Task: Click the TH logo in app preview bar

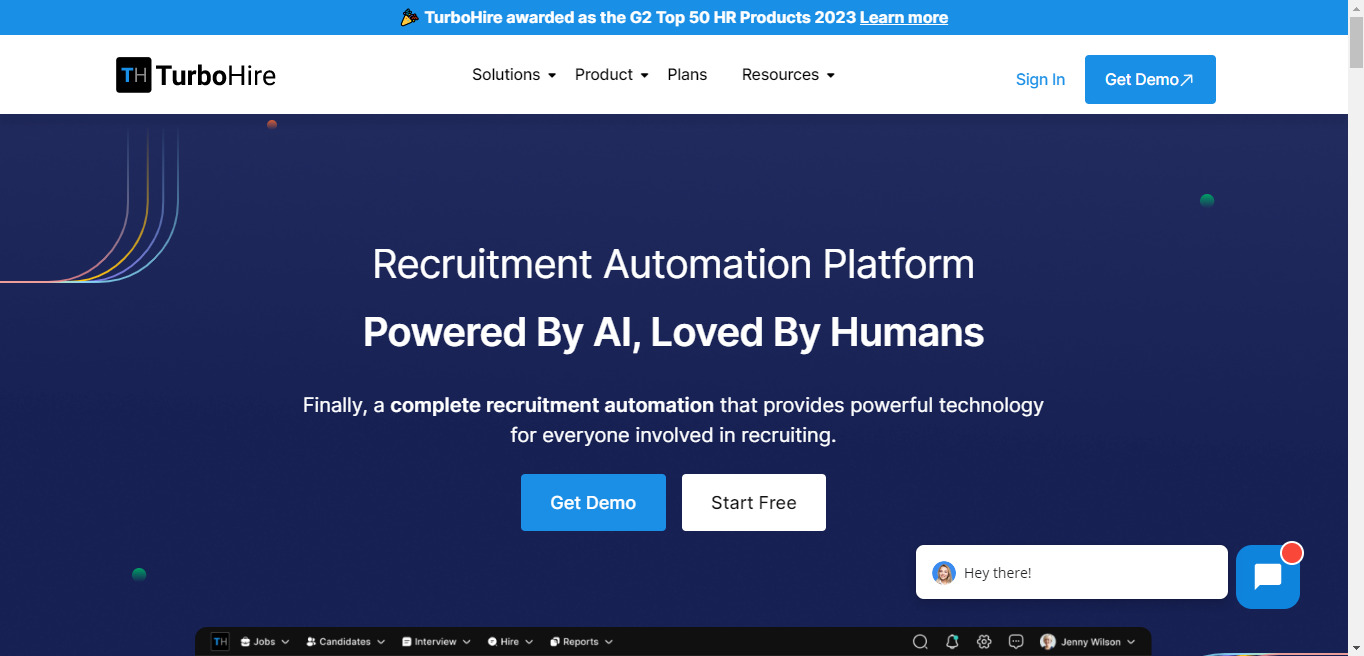Action: (220, 642)
